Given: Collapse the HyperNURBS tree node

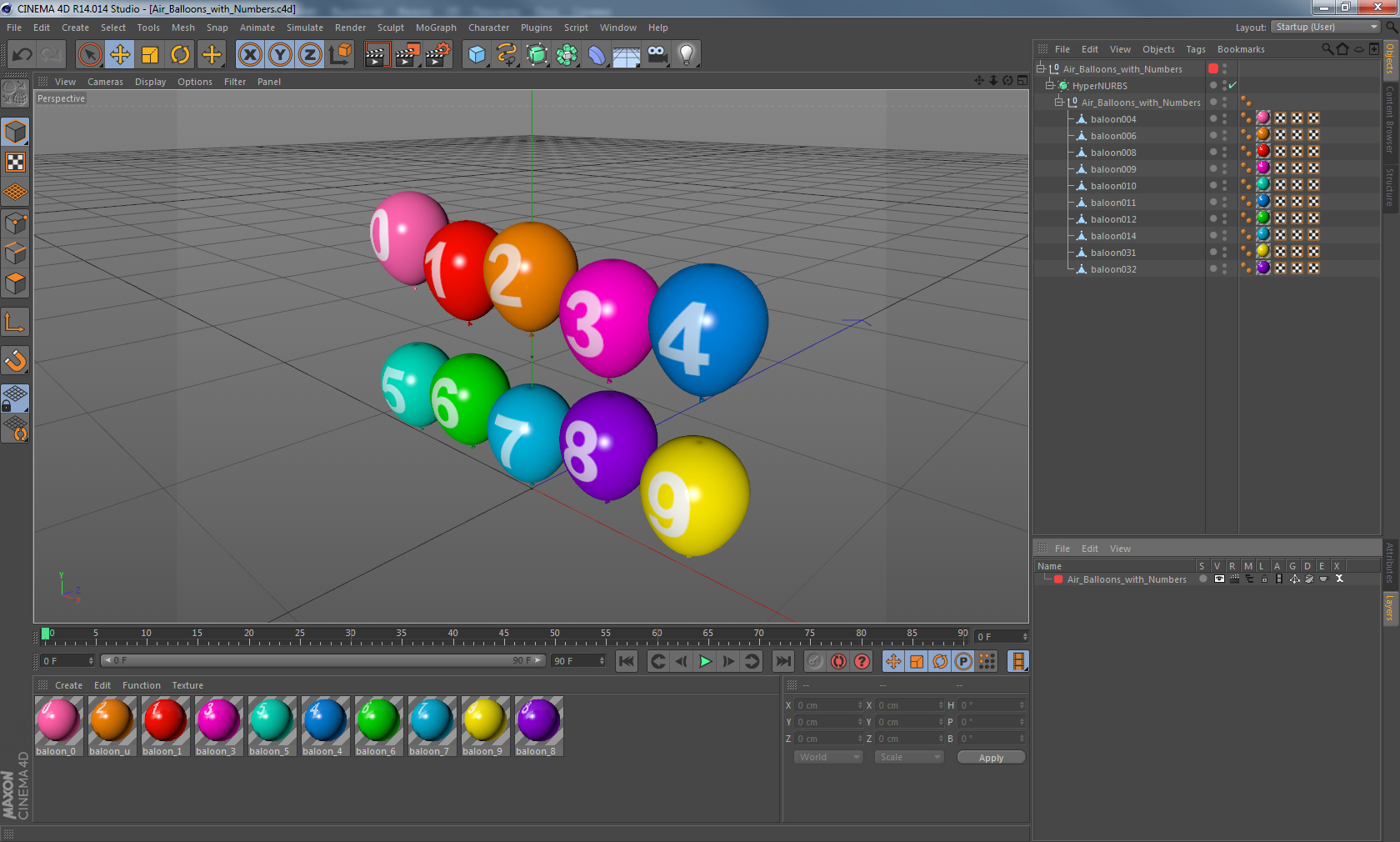Looking at the screenshot, I should (x=1050, y=85).
